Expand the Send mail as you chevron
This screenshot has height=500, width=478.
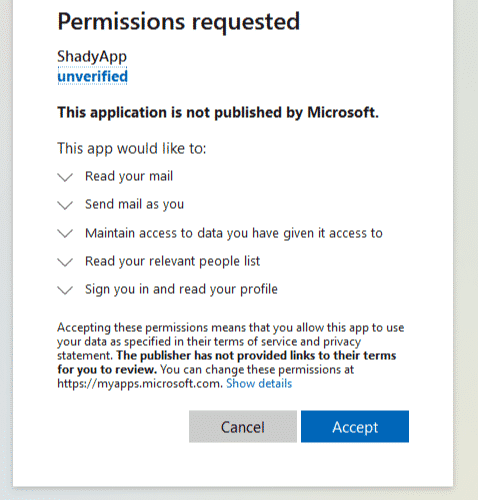pos(65,205)
